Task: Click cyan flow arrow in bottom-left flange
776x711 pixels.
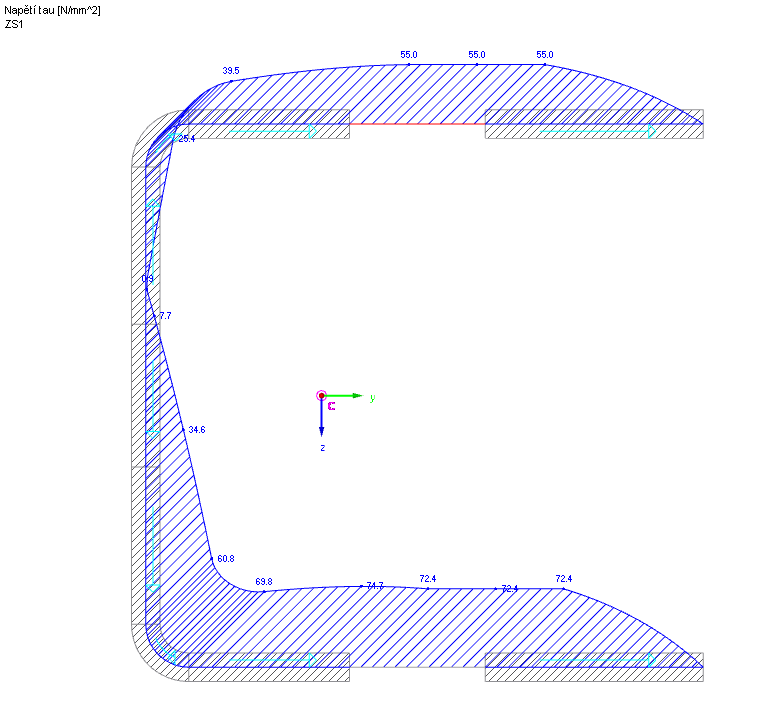Action: [x=273, y=660]
